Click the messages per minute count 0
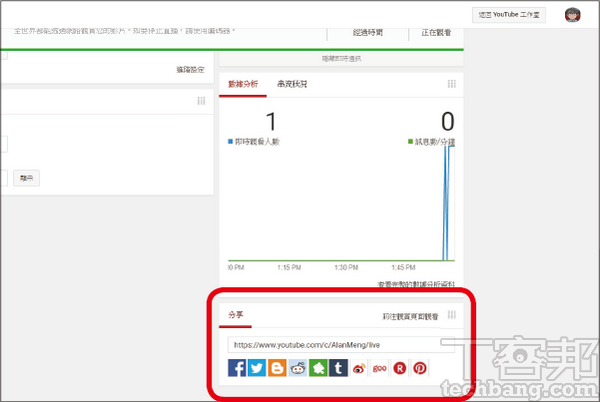 448,122
